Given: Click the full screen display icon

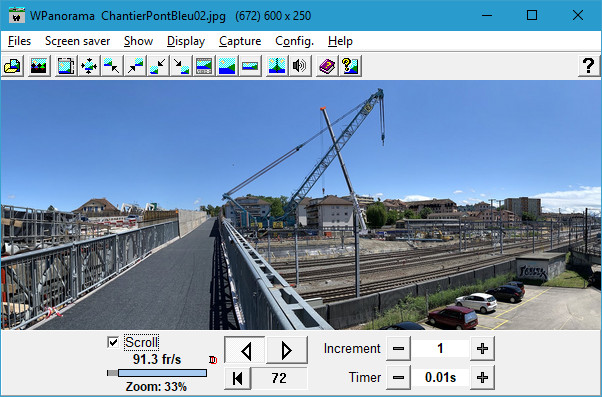Looking at the screenshot, I should pos(66,66).
